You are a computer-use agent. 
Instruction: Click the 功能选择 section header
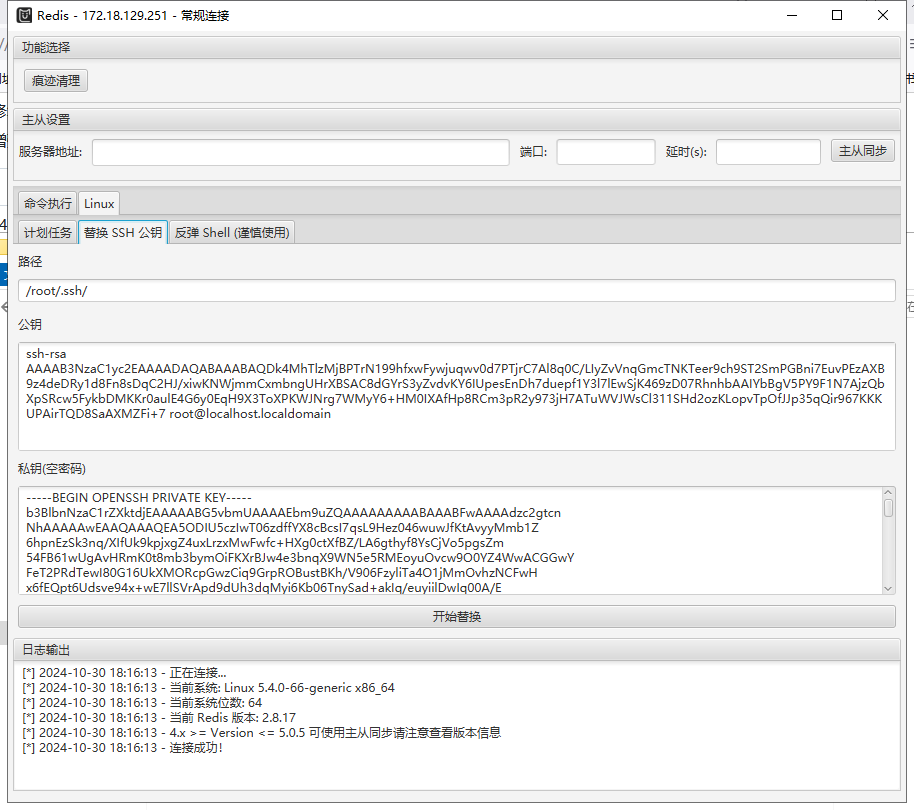coord(456,48)
